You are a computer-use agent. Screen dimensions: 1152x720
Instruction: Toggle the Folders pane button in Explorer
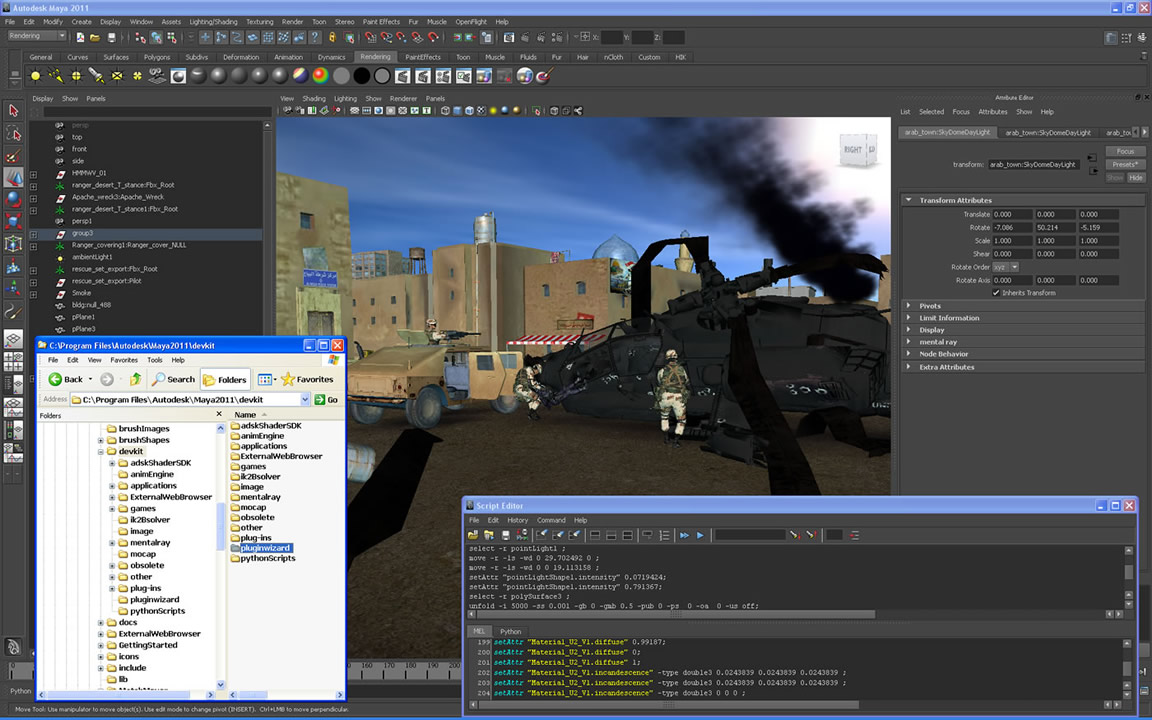click(226, 379)
